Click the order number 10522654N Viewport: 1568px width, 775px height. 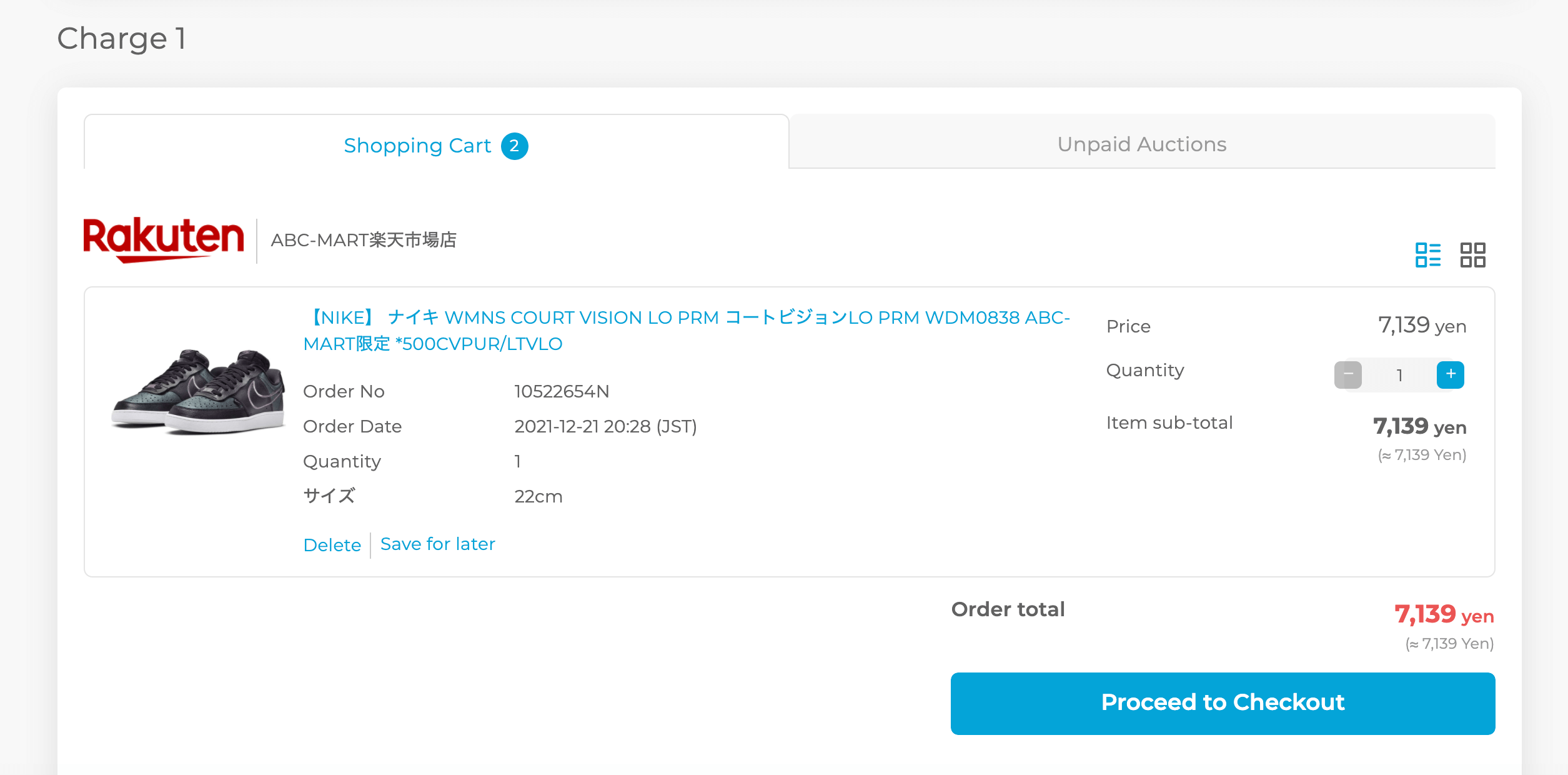[x=562, y=391]
